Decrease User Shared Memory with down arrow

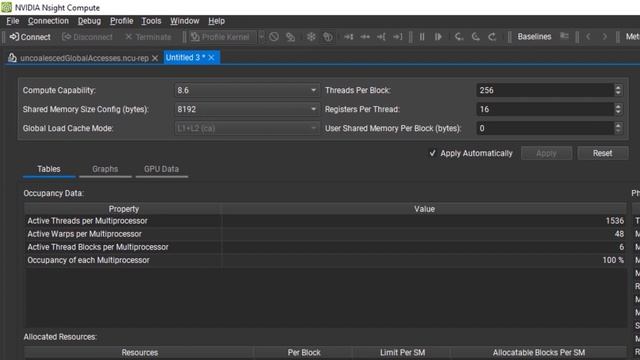pyautogui.click(x=618, y=131)
